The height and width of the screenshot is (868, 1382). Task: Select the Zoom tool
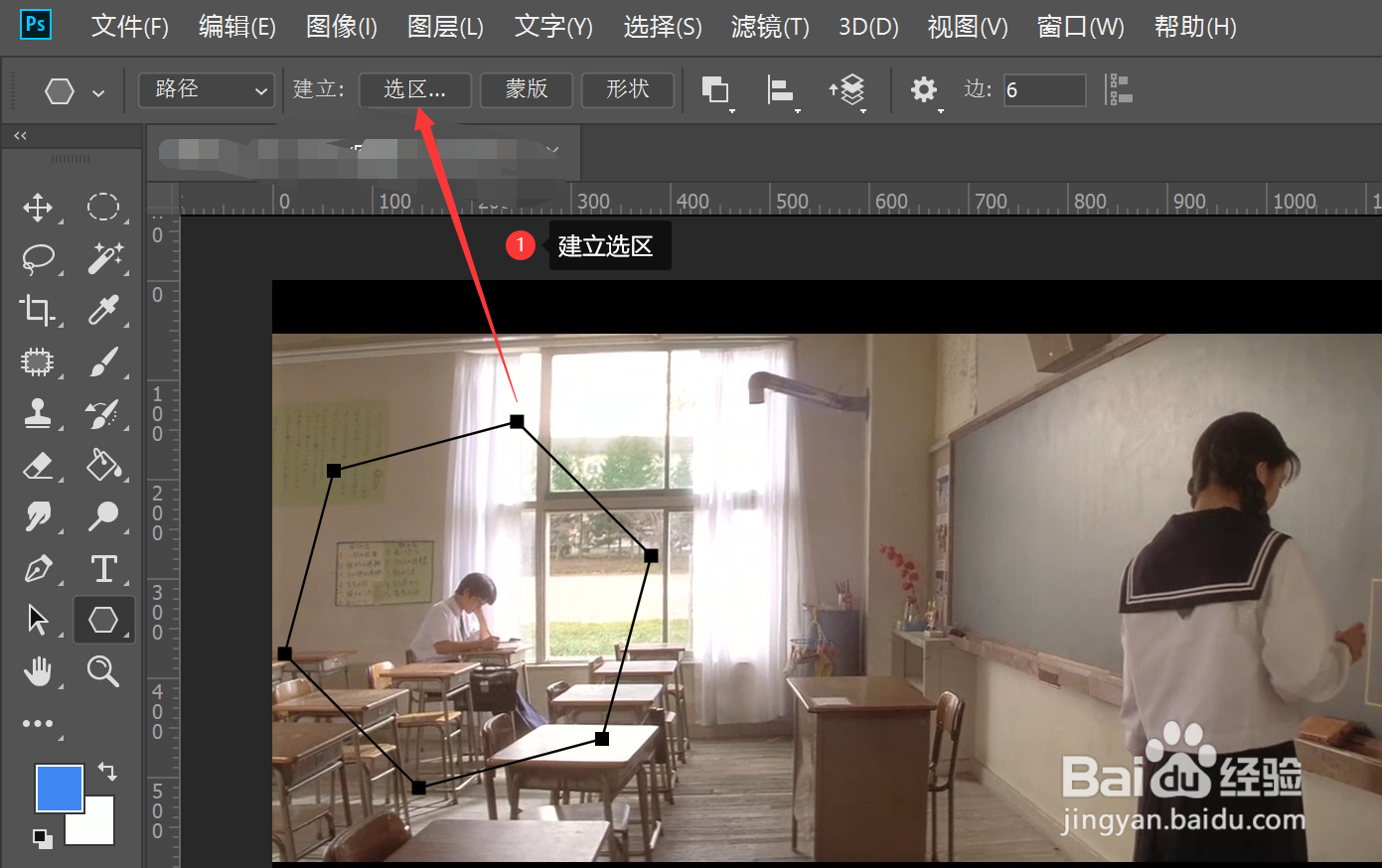click(x=103, y=672)
